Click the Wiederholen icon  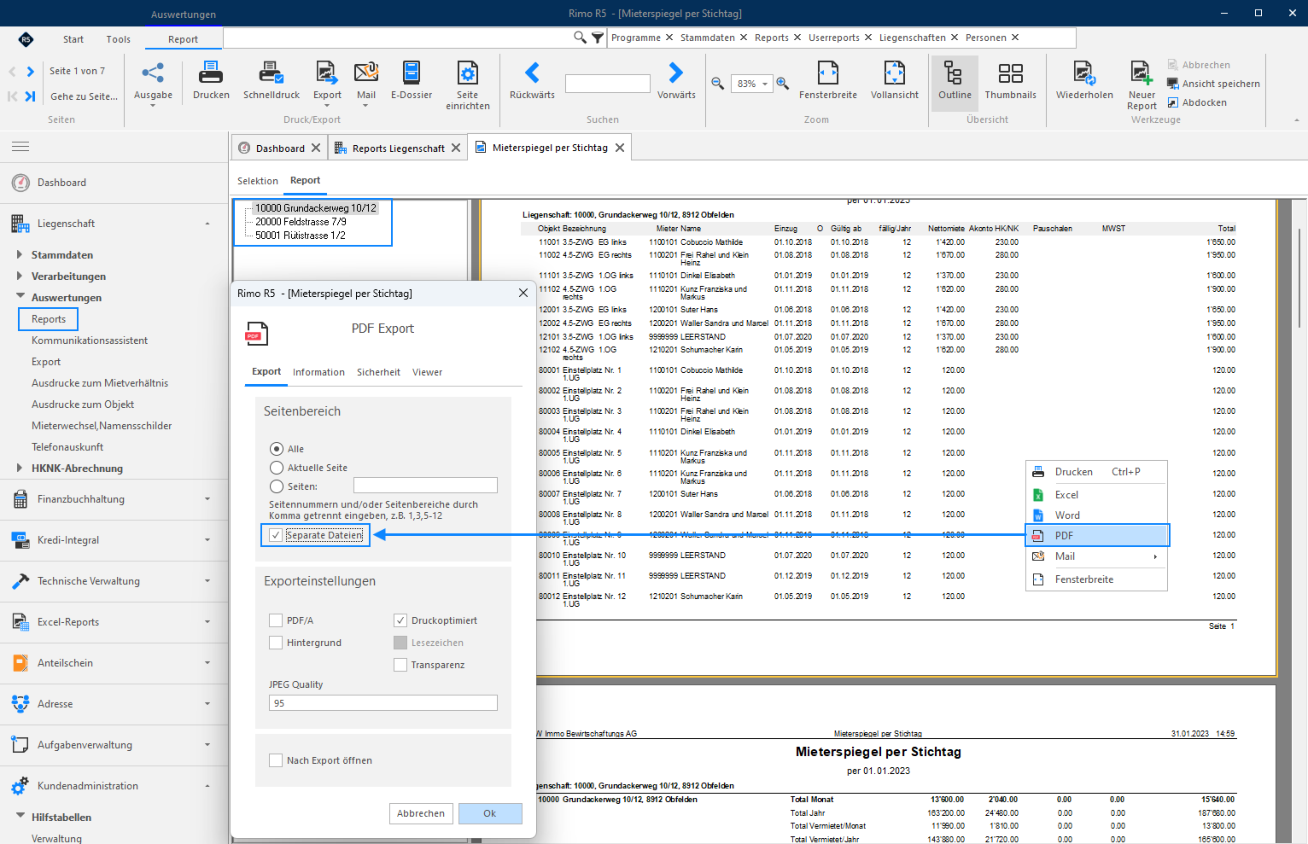[1084, 73]
